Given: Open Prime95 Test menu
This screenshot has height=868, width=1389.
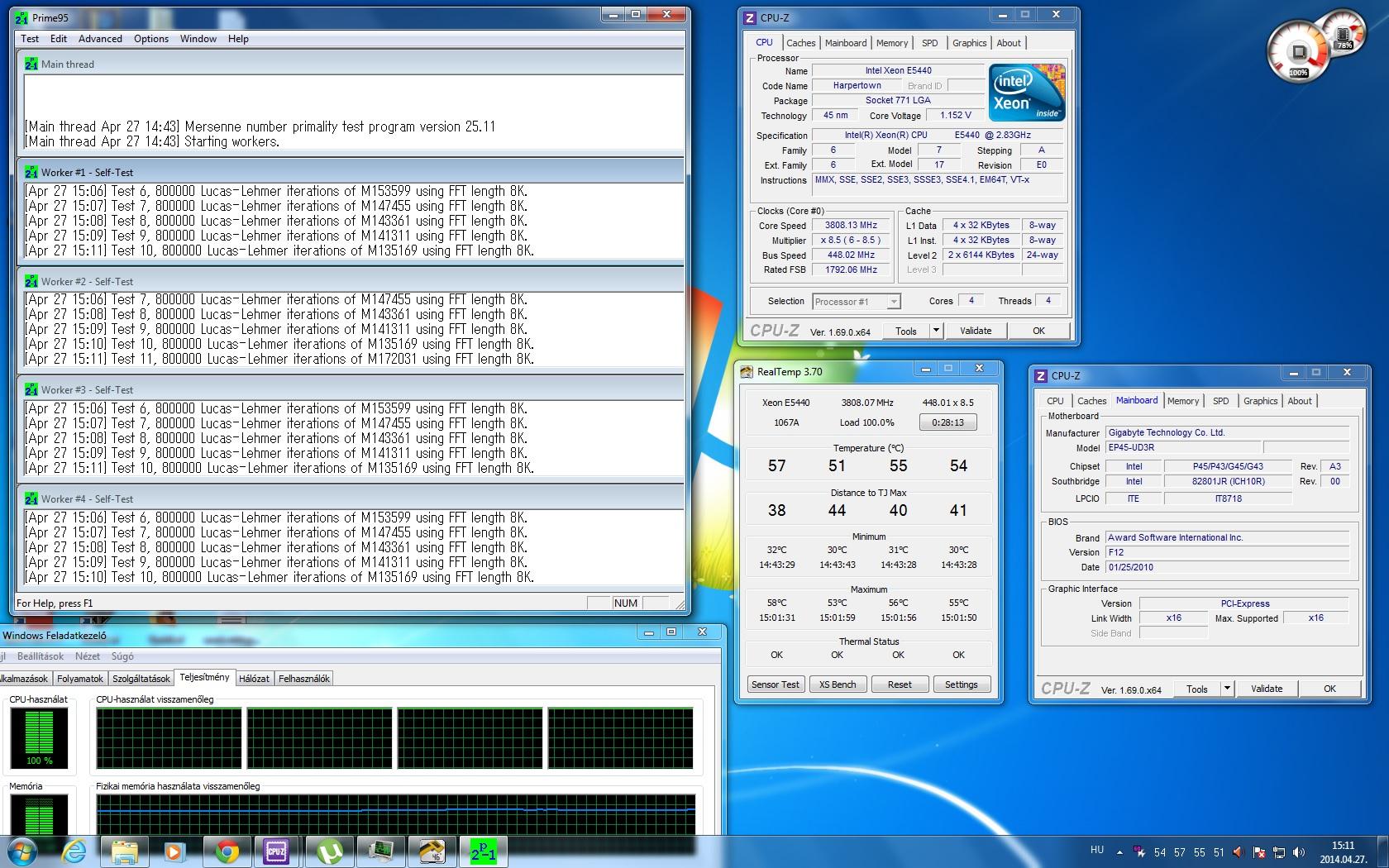Looking at the screenshot, I should (30, 39).
